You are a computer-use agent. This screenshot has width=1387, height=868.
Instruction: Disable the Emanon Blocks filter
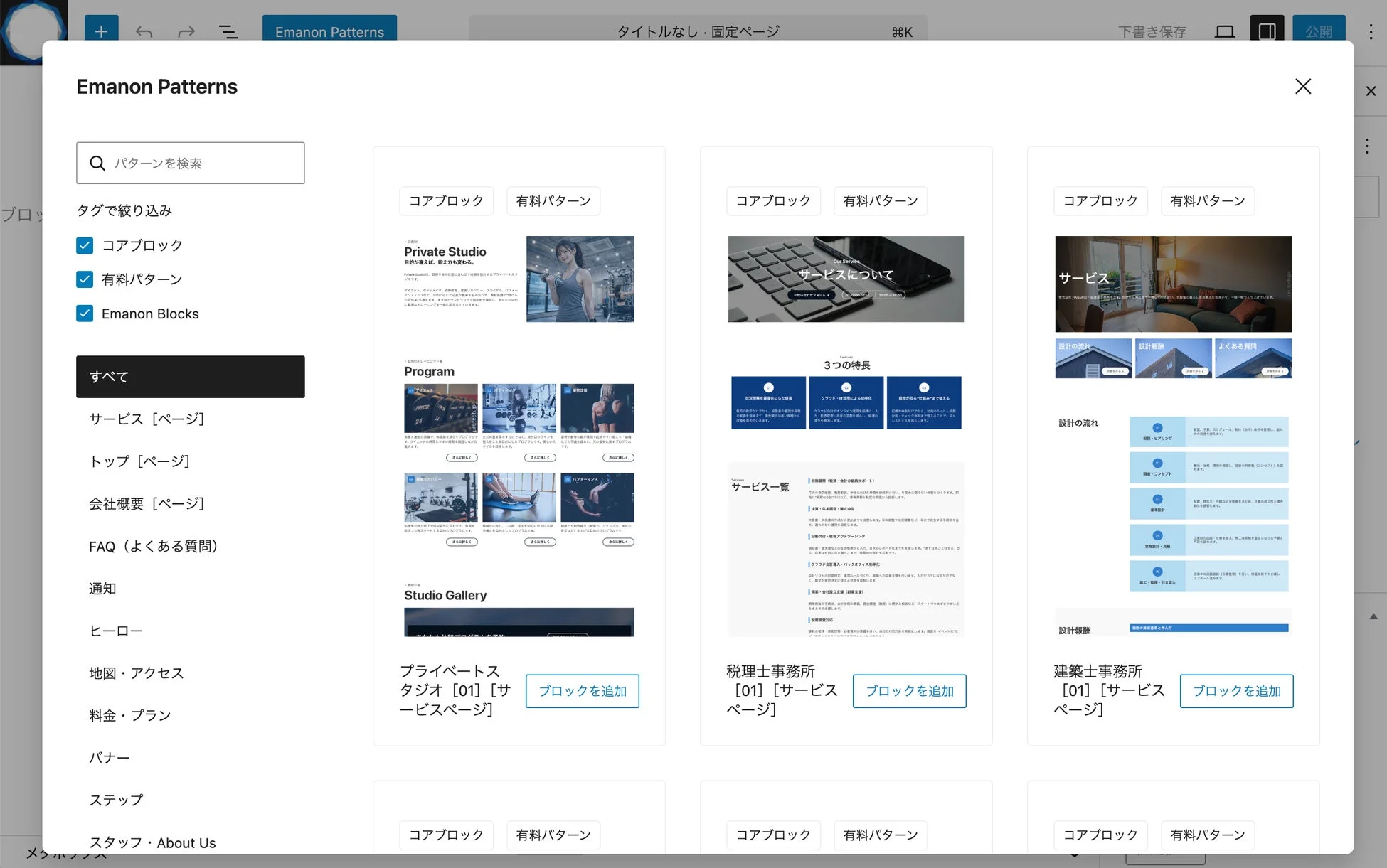coord(85,313)
